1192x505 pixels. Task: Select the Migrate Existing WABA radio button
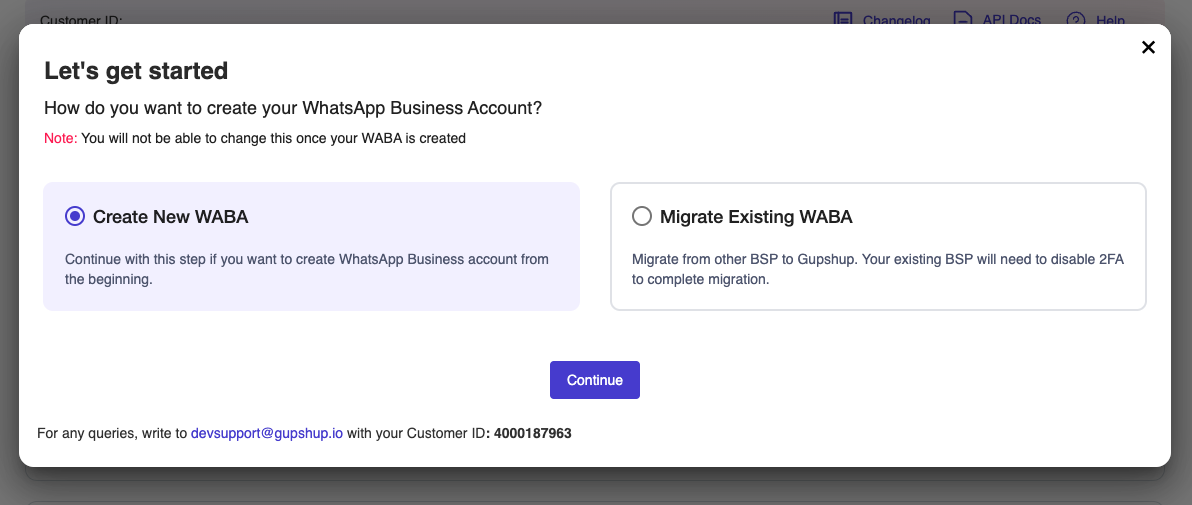[x=642, y=217]
